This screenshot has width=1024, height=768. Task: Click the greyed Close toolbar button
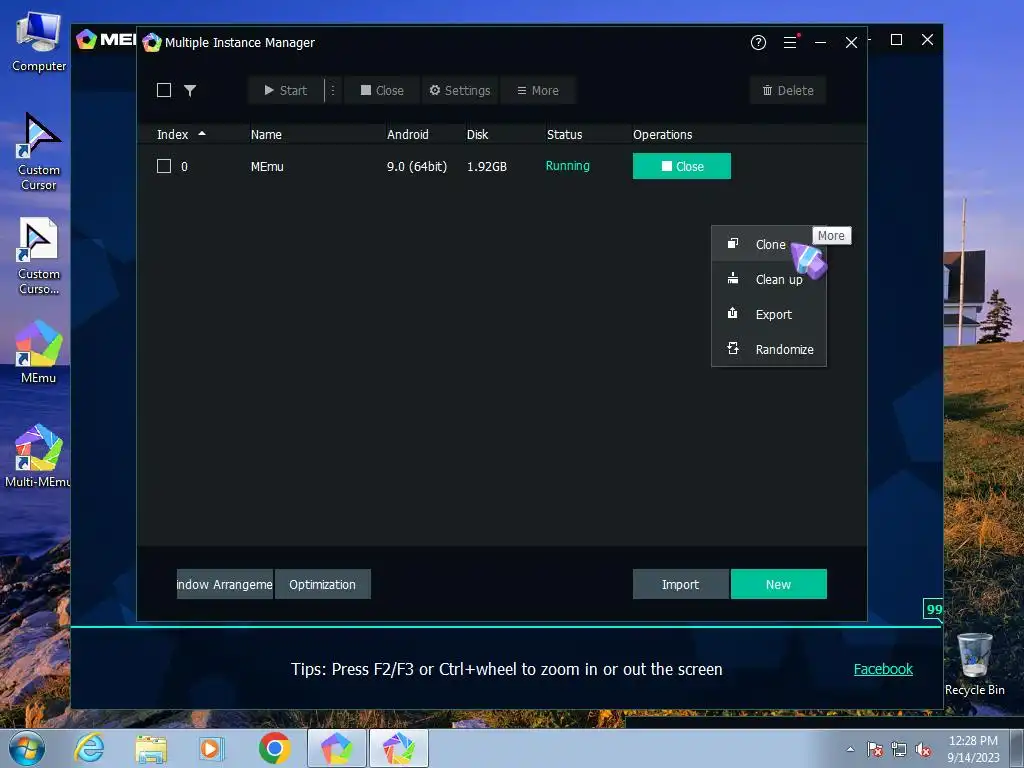coord(382,90)
